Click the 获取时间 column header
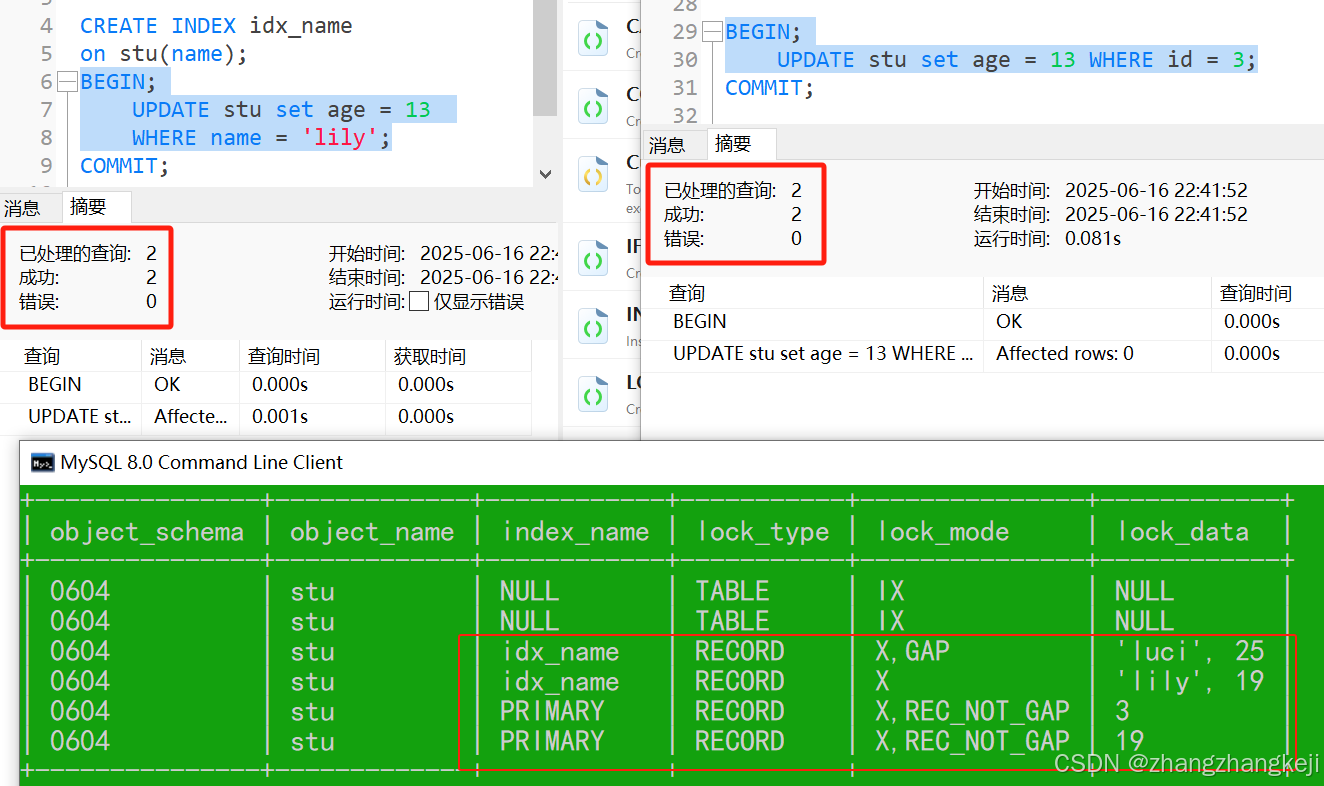This screenshot has width=1324, height=786. (x=430, y=356)
